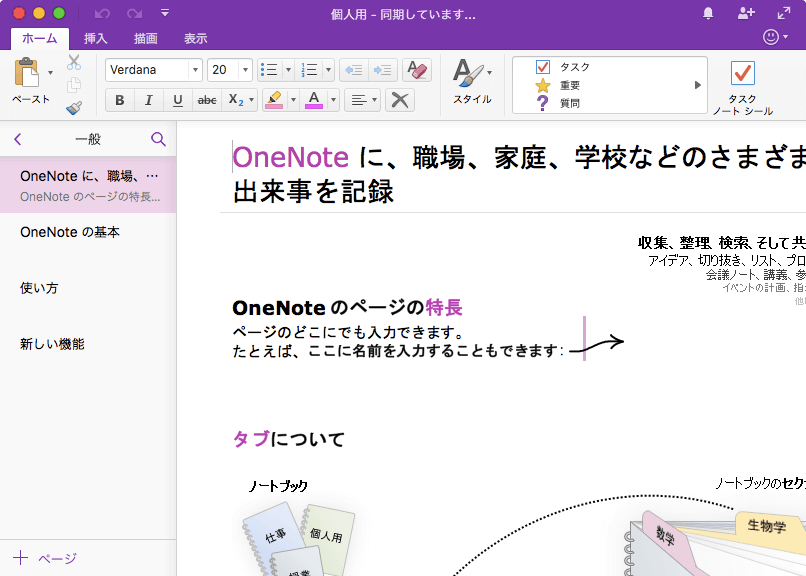The width and height of the screenshot is (806, 576).
Task: Insert a bulleted list
Action: (x=269, y=70)
